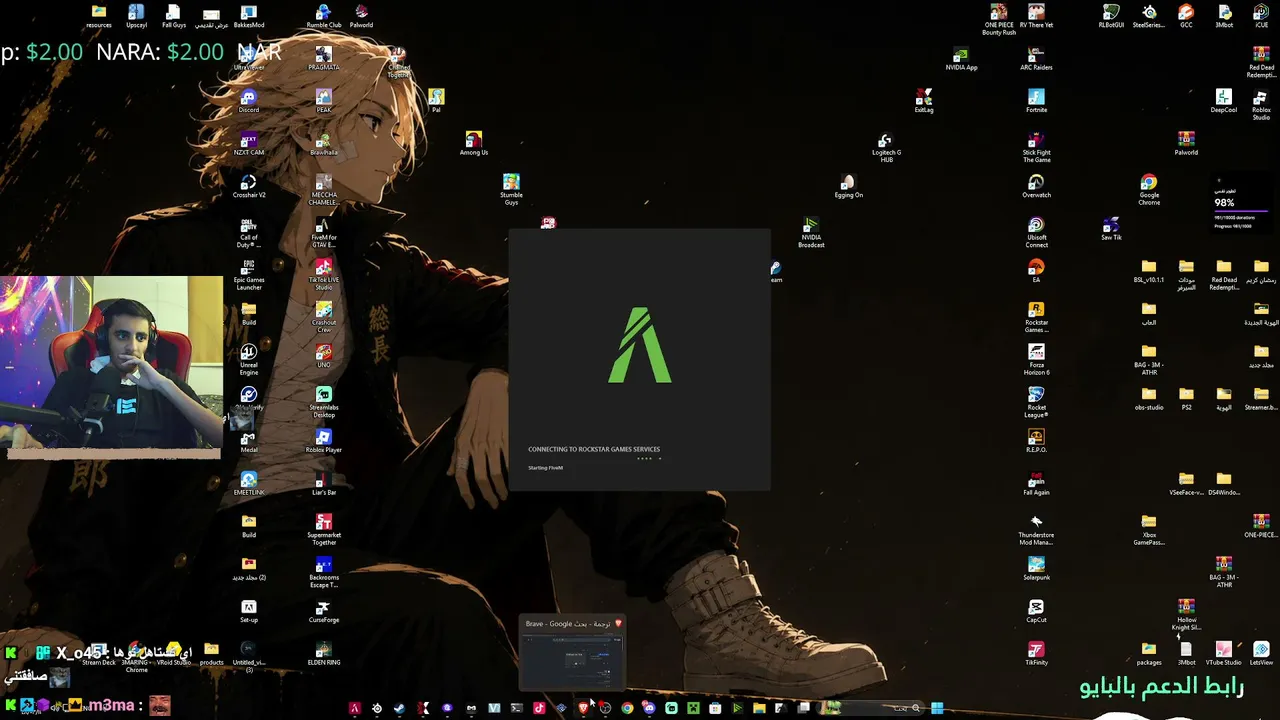1280x720 pixels.
Task: Select the Hollow Knight Silksong archive
Action: coord(1186,614)
